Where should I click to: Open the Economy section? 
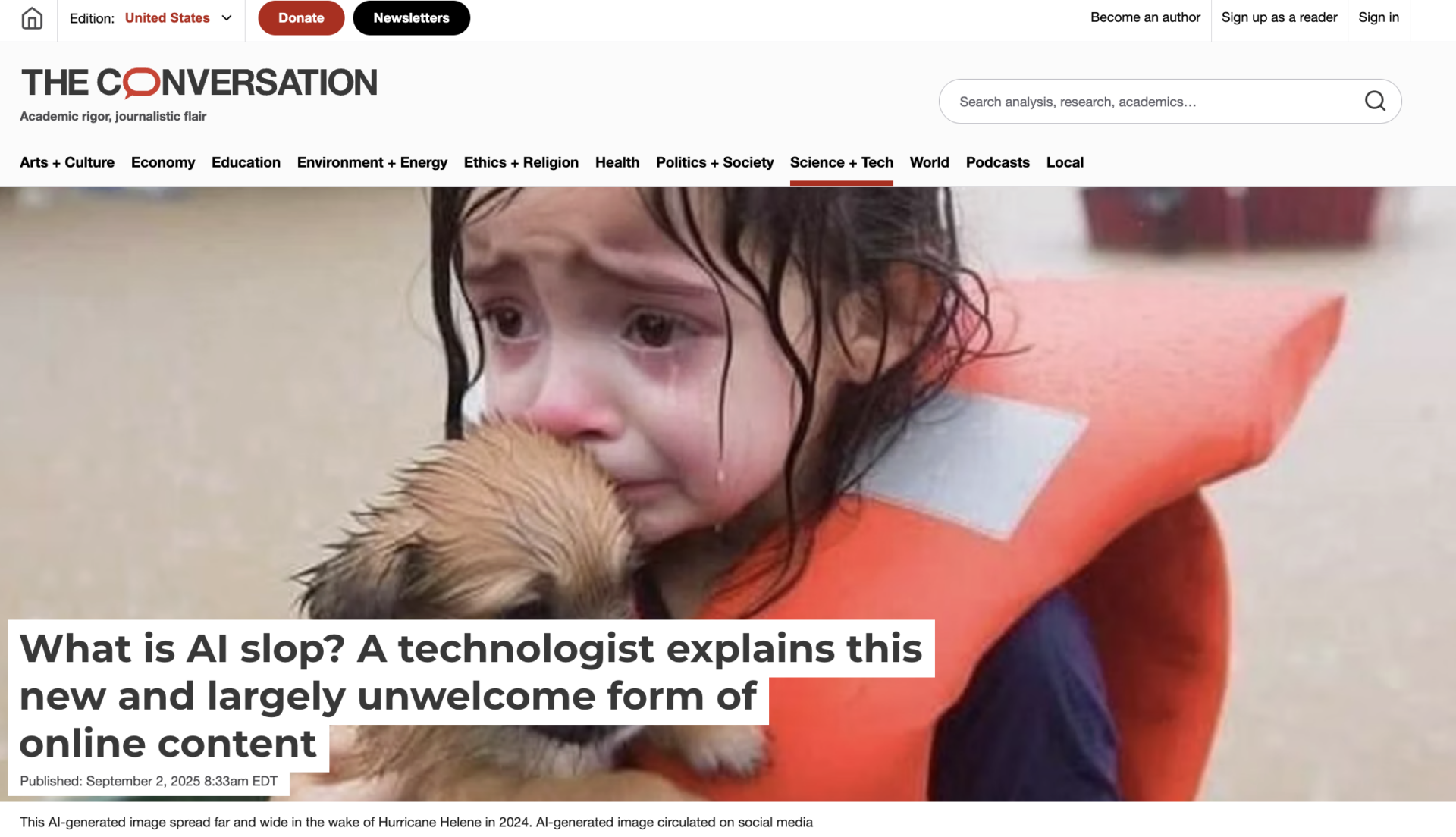[x=163, y=162]
